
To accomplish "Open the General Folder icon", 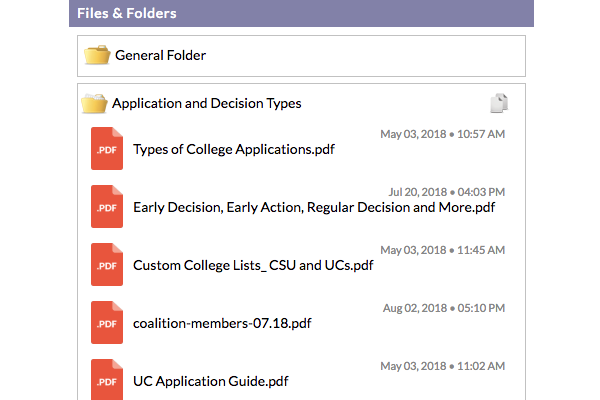I will pos(97,55).
